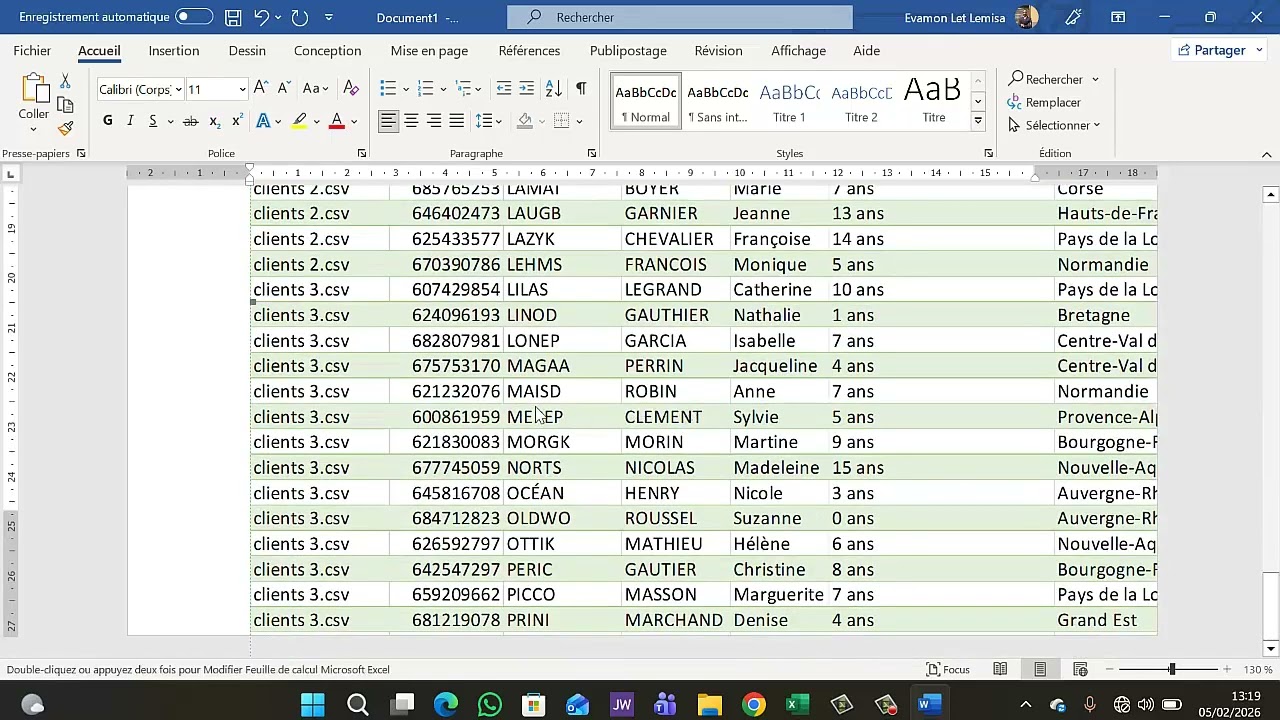Toggle the paragraph marks display (¶)
This screenshot has width=1280, height=720.
tap(581, 89)
